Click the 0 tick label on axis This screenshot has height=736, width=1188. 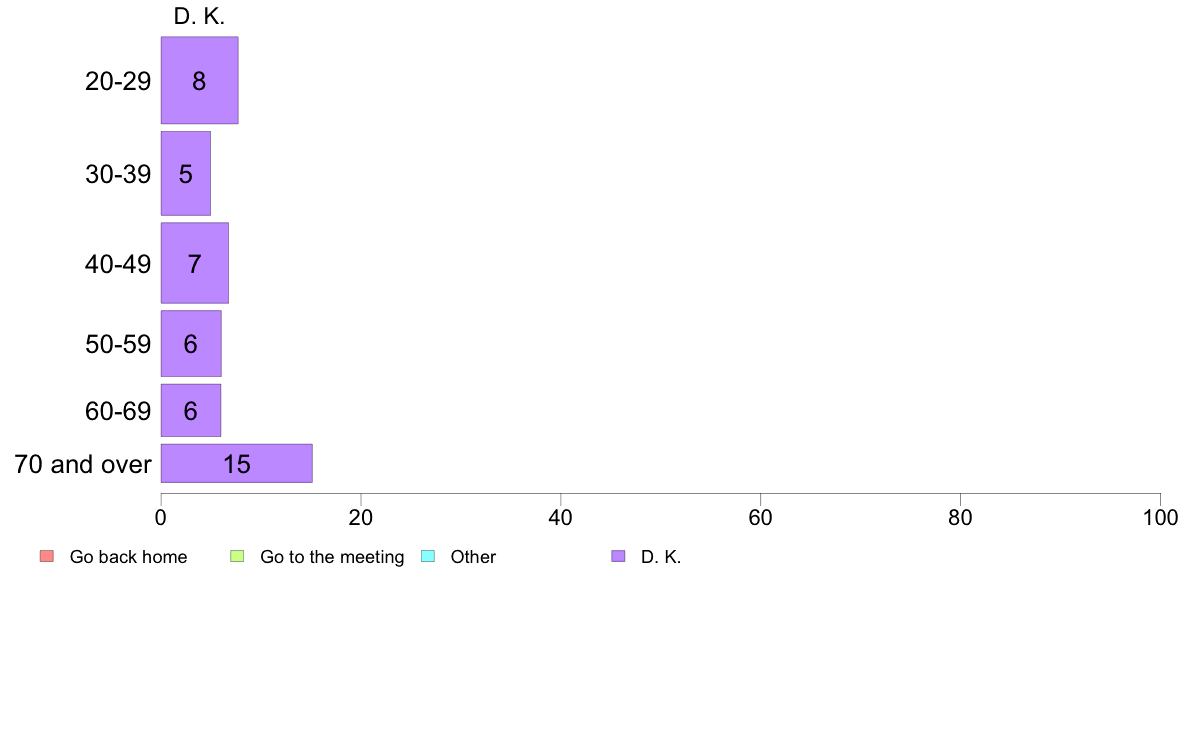[161, 518]
